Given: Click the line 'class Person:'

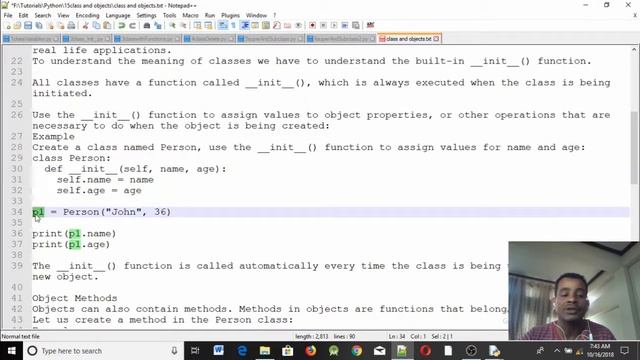Looking at the screenshot, I should pos(71,158).
